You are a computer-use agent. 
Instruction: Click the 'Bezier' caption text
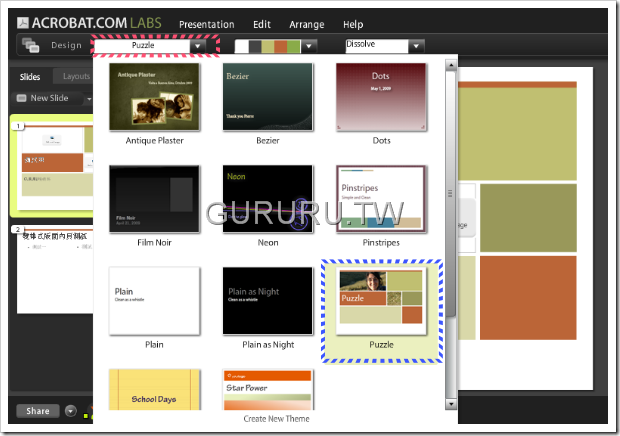point(268,140)
